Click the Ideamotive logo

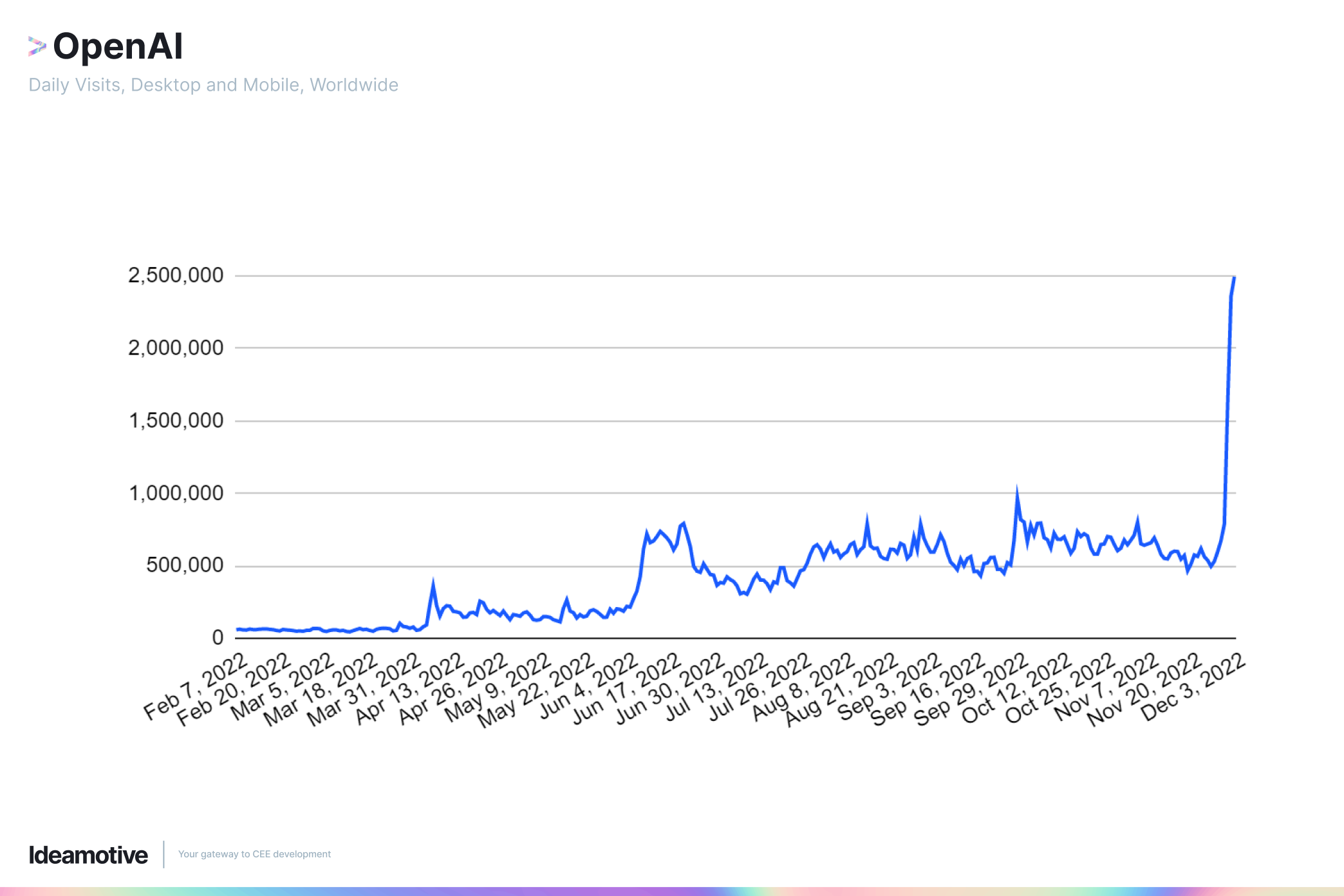(x=88, y=855)
